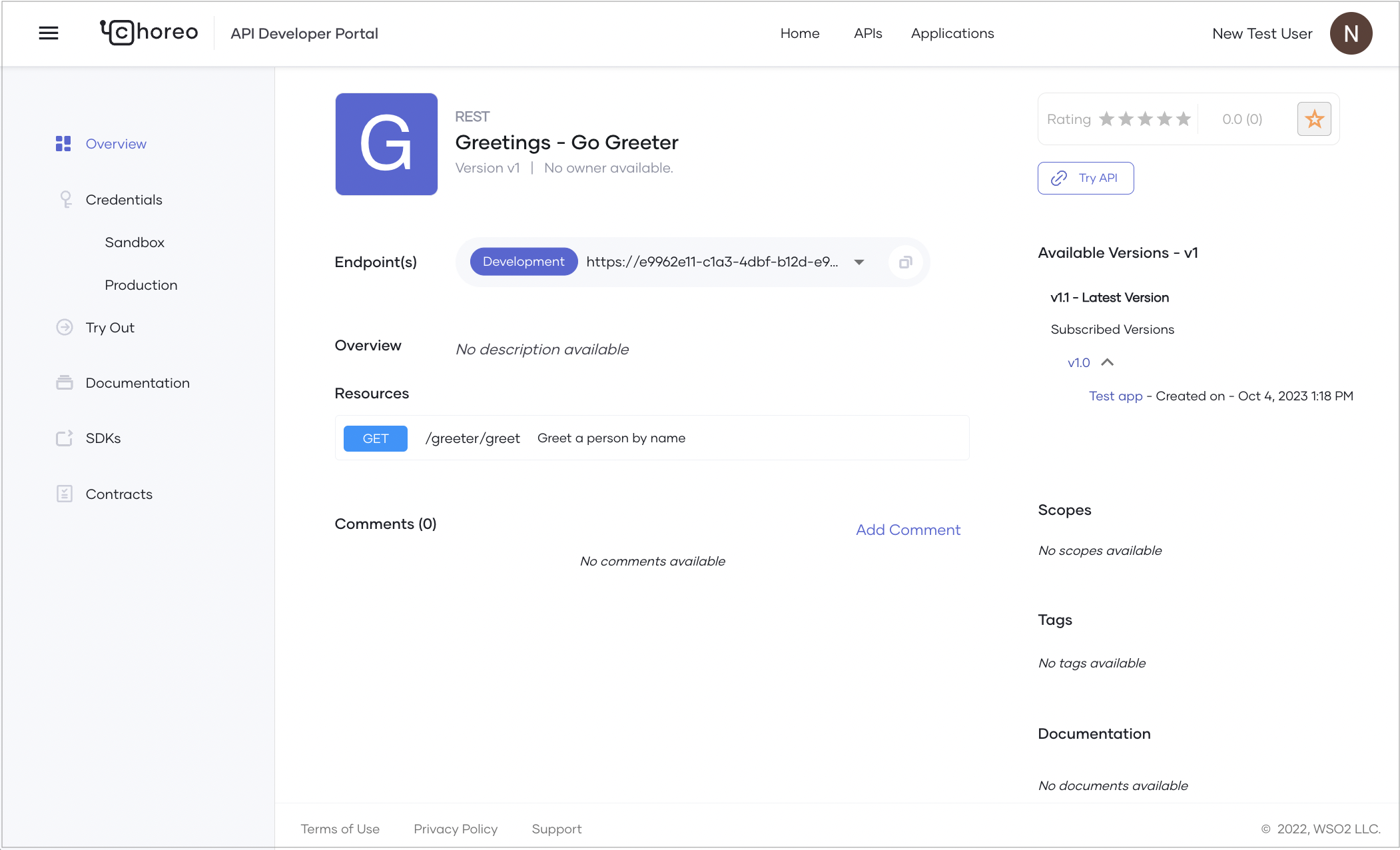Open the Test app link
Viewport: 1400px width, 850px height.
(1115, 396)
